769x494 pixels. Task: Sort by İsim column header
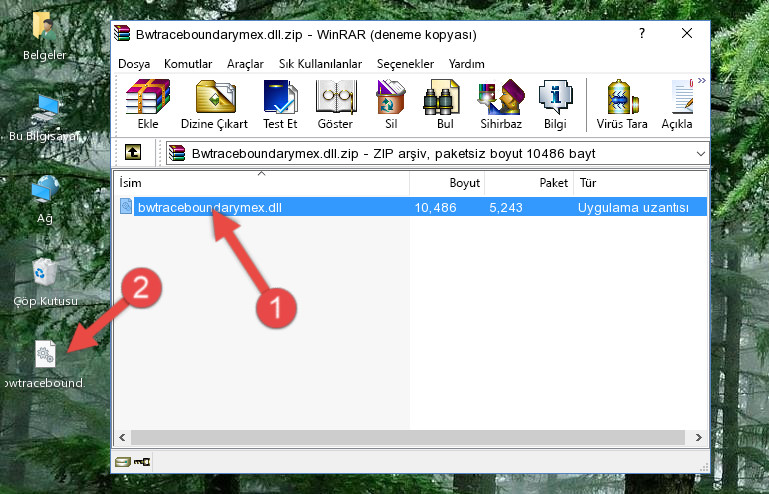[x=262, y=182]
